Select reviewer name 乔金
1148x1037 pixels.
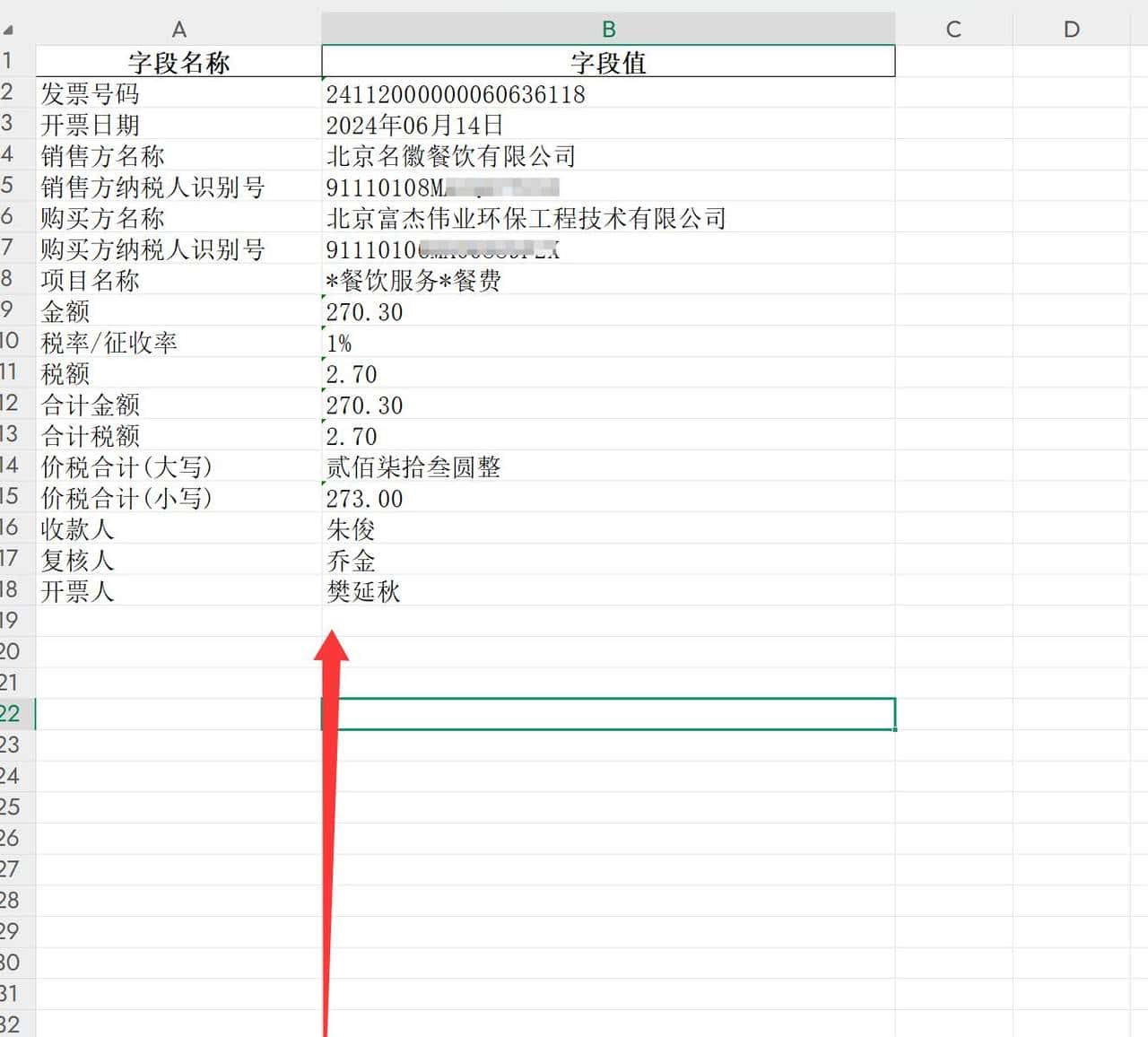click(608, 560)
